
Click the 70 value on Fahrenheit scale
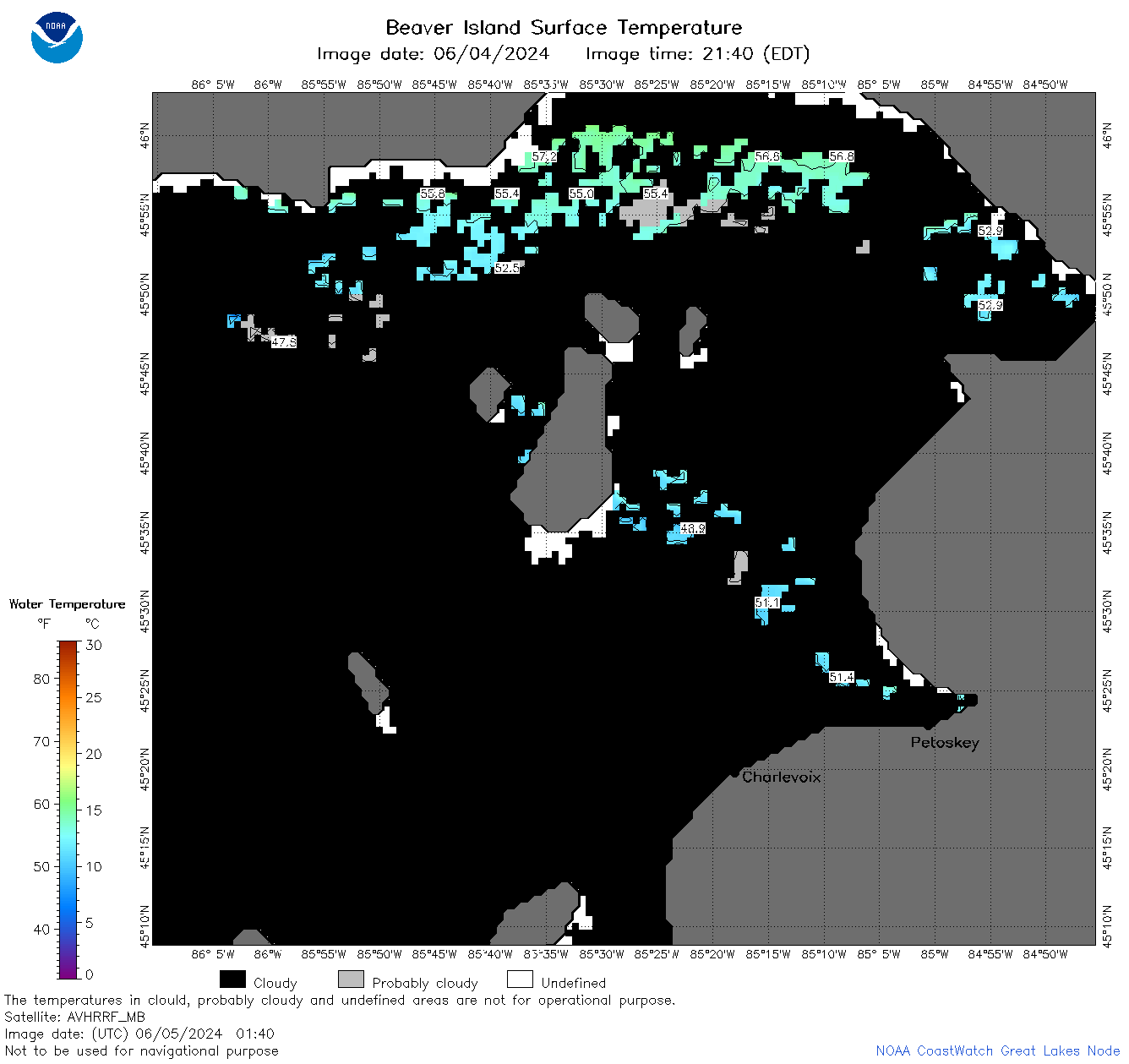click(x=41, y=741)
